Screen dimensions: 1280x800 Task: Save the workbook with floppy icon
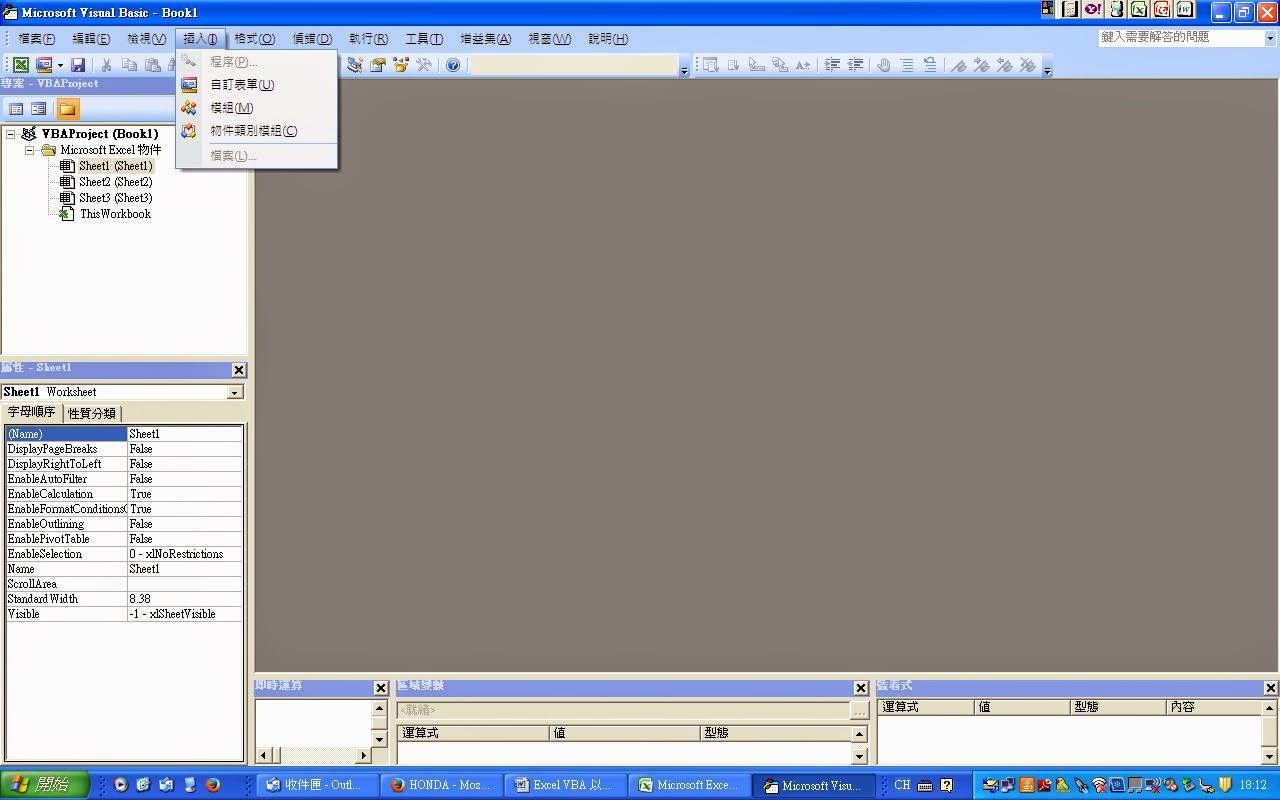(78, 65)
